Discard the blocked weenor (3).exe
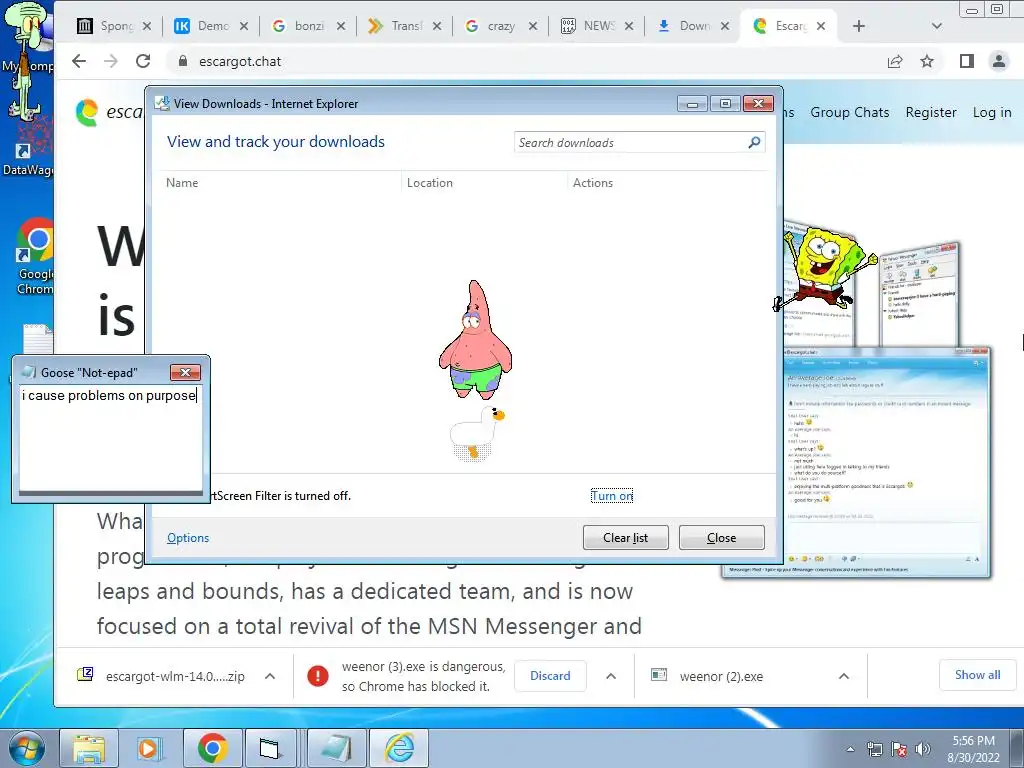 [x=550, y=676]
